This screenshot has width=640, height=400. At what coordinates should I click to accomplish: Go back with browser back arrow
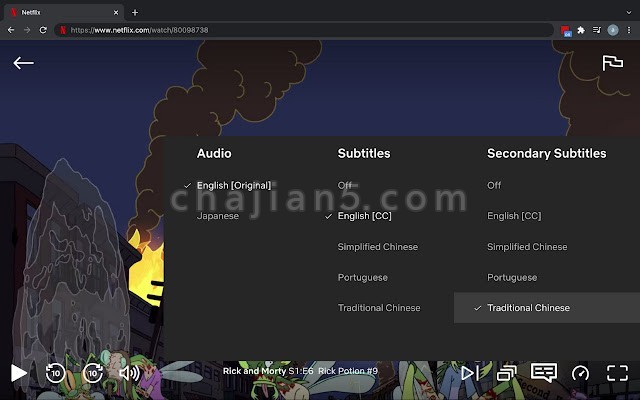click(11, 30)
